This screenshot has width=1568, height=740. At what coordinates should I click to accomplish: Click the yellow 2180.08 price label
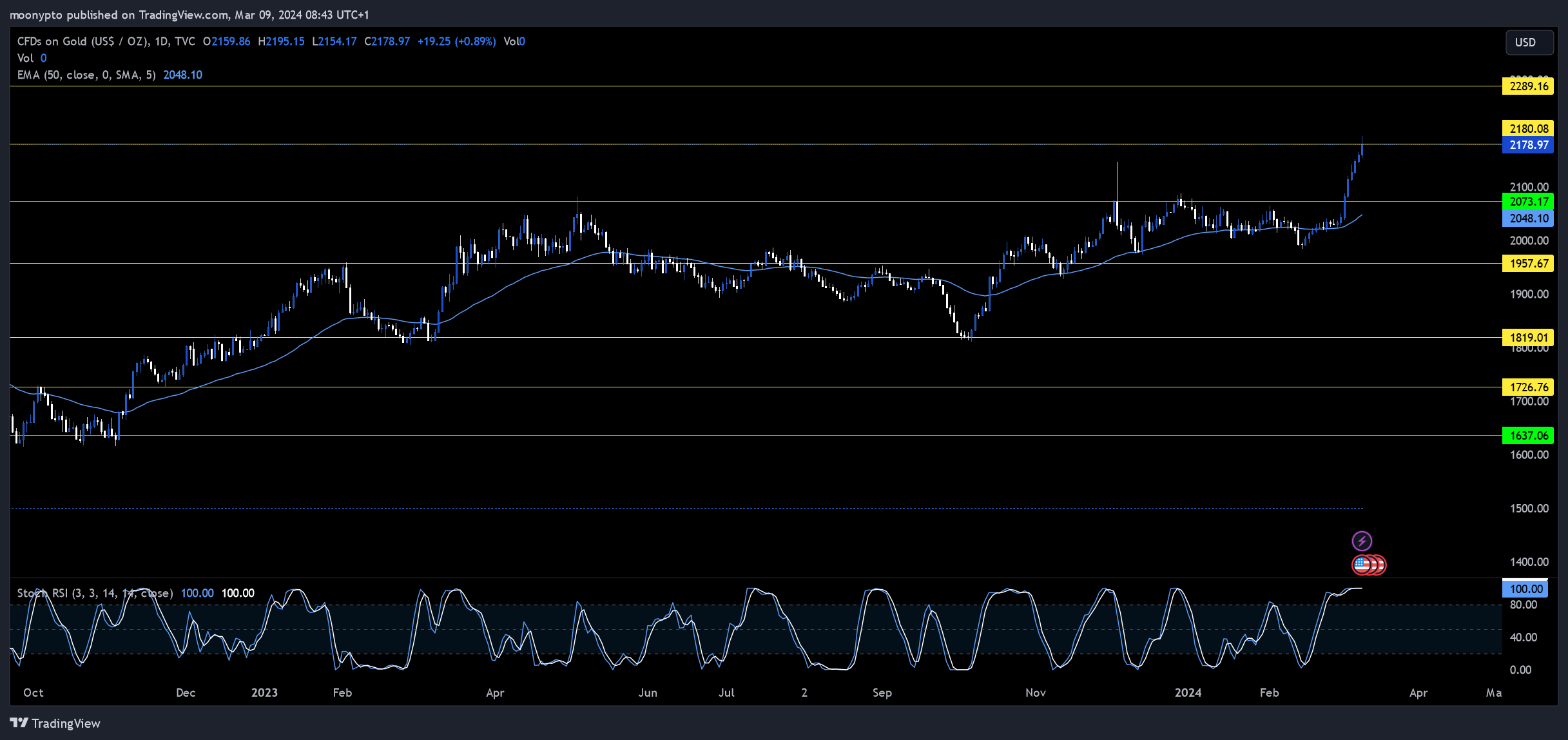coord(1528,129)
